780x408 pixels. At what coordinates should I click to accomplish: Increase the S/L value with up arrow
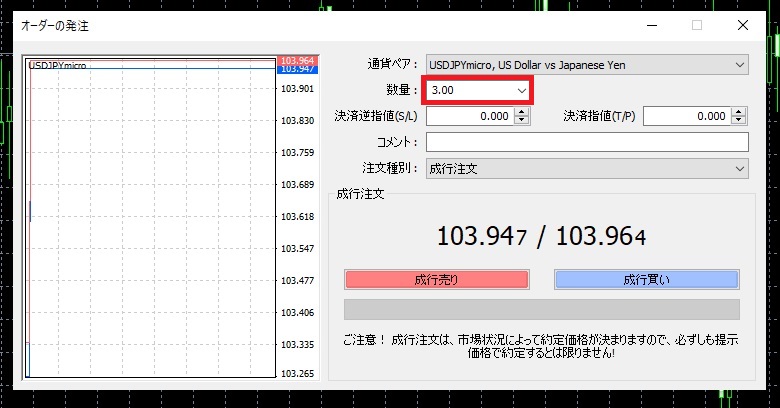522,112
